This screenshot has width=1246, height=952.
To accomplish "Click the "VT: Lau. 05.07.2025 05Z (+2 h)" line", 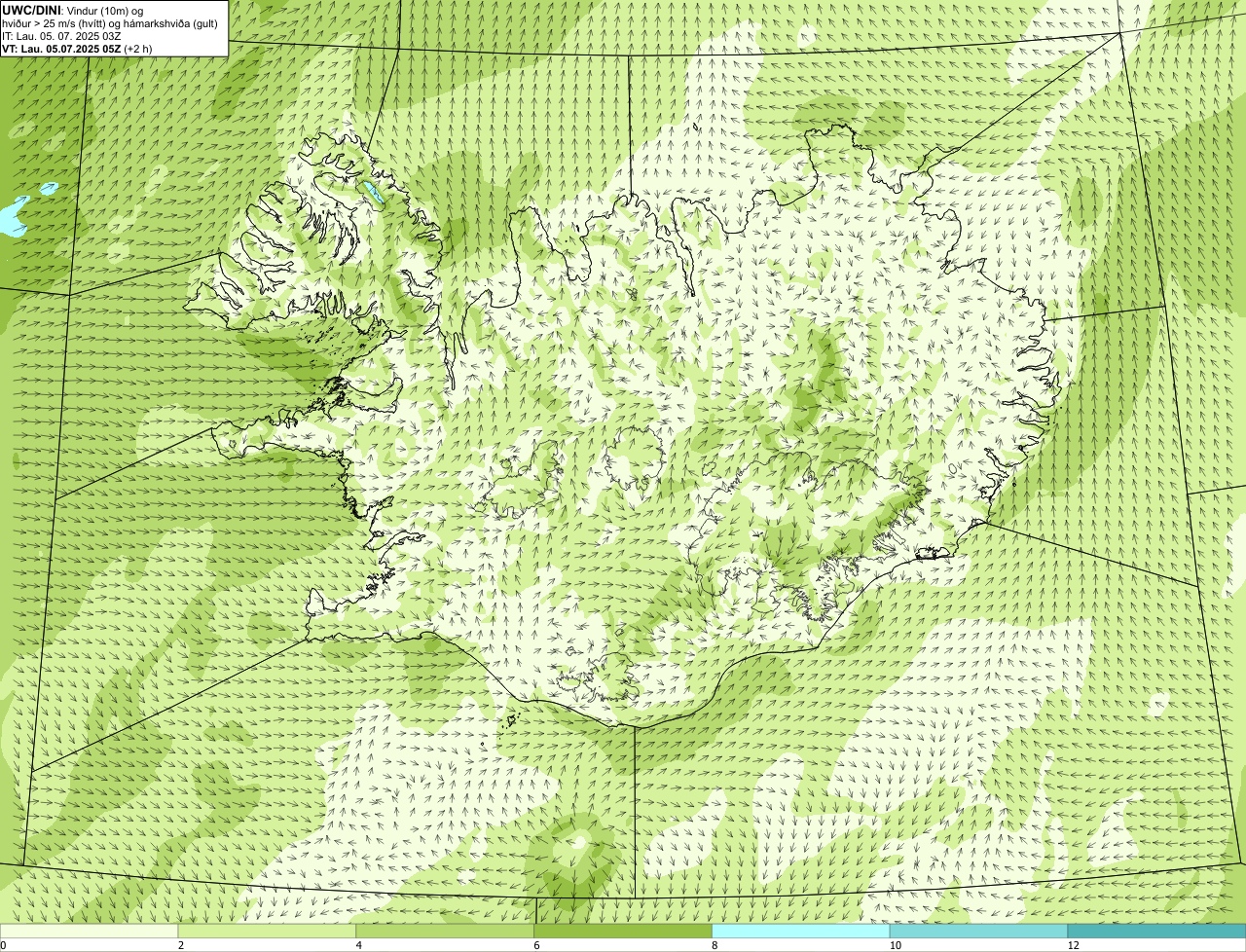I will click(x=77, y=49).
